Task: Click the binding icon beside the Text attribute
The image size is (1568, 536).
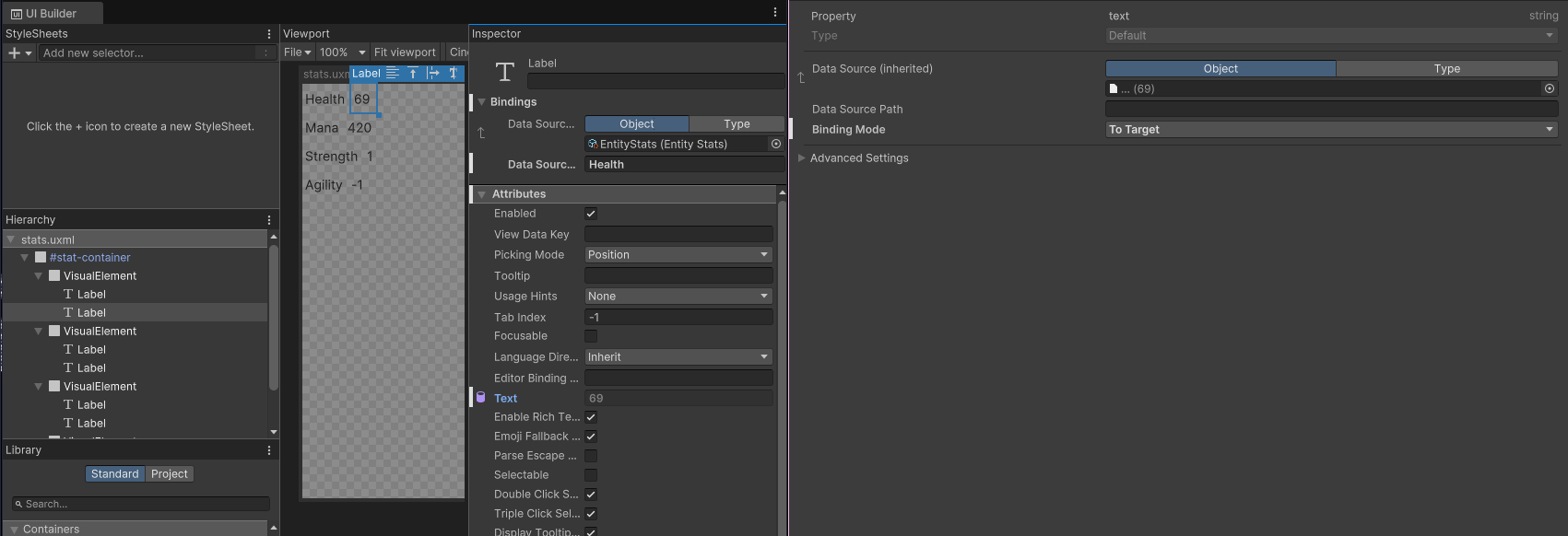Action: pos(480,398)
